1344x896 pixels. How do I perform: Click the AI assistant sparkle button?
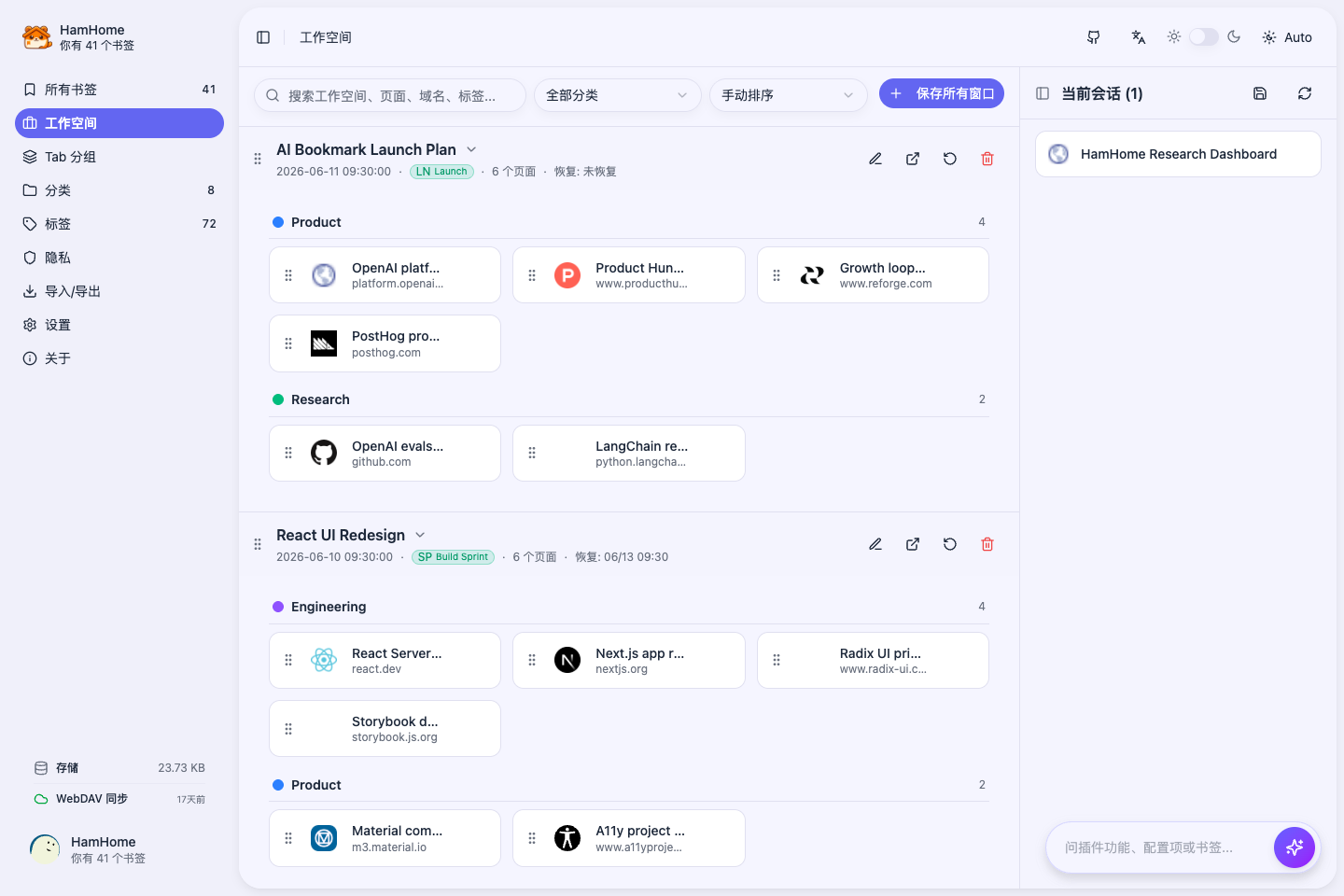(x=1295, y=847)
